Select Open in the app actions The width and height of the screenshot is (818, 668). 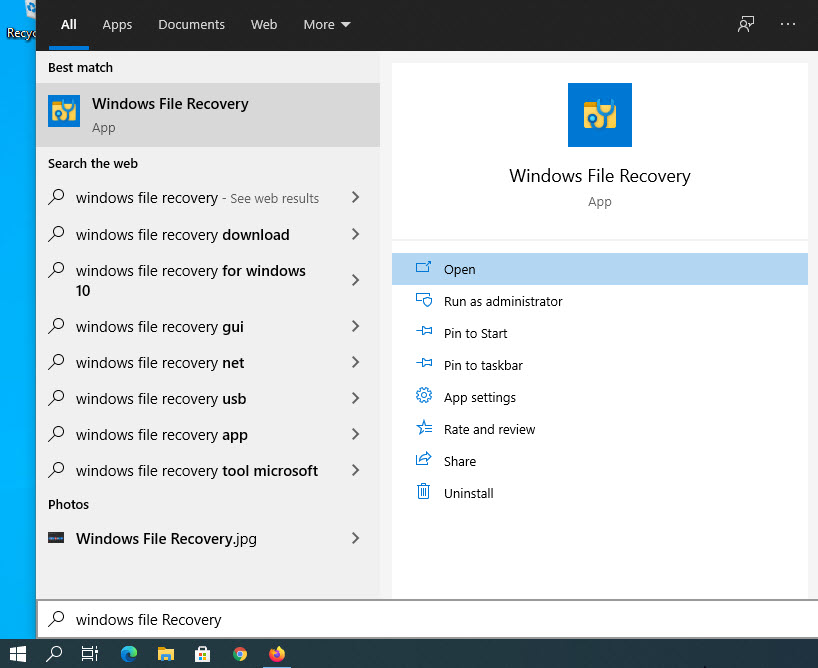[x=599, y=269]
